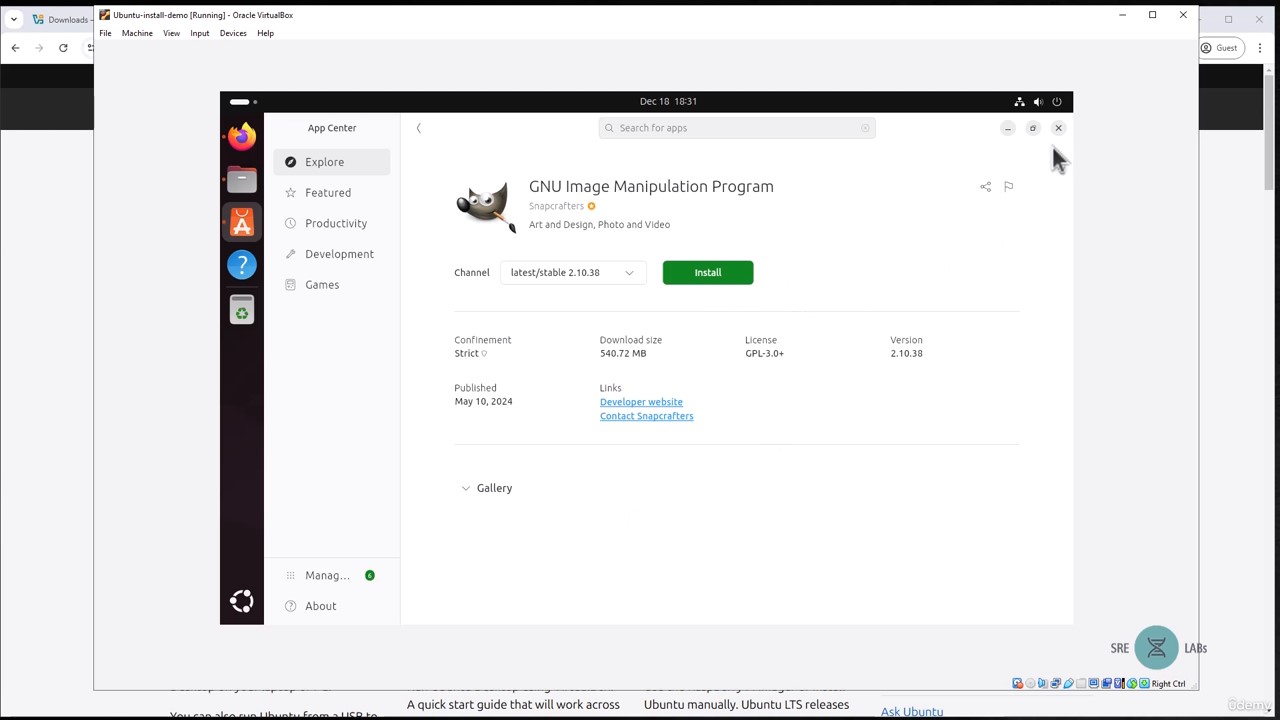Clear the search field with the x icon
This screenshot has width=1280, height=720.
(865, 128)
